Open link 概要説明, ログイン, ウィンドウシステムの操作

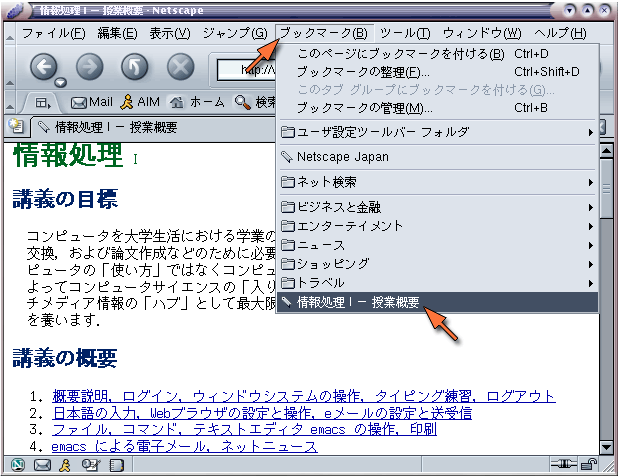tap(303, 396)
